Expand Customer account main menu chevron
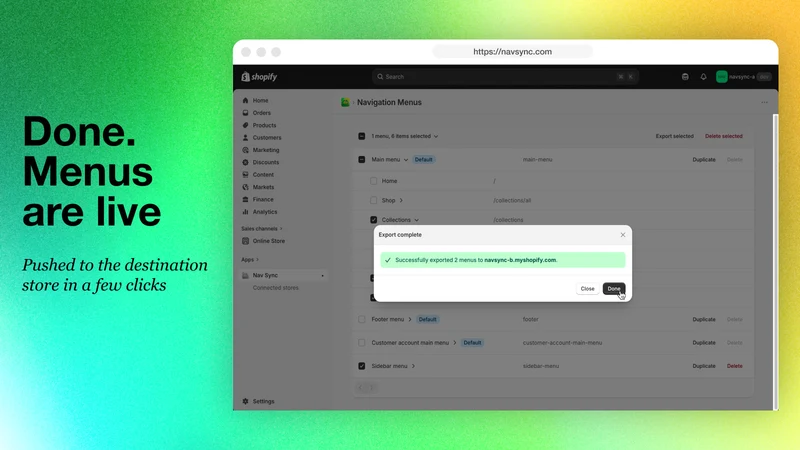Viewport: 800px width, 450px height. 455,343
